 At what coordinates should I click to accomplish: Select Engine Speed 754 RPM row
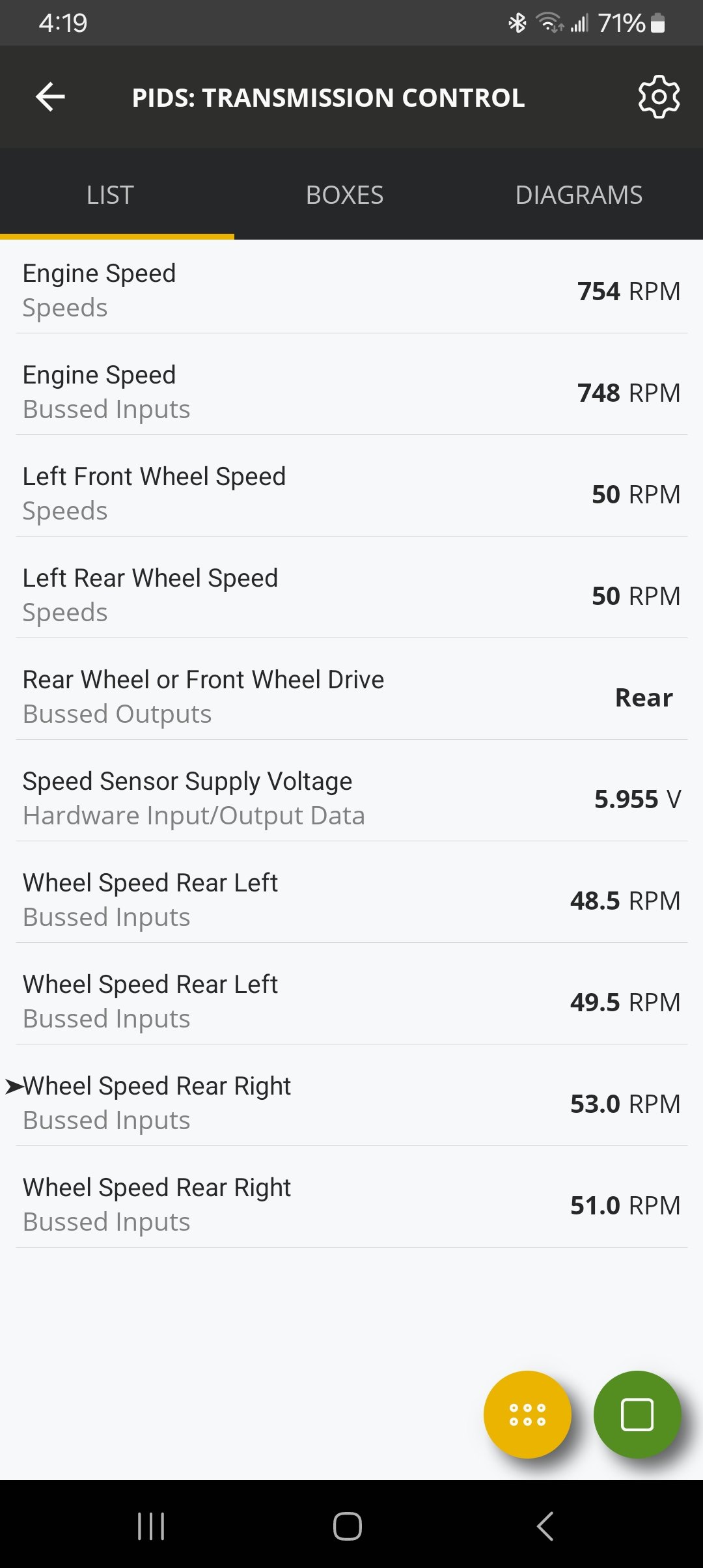pos(351,290)
